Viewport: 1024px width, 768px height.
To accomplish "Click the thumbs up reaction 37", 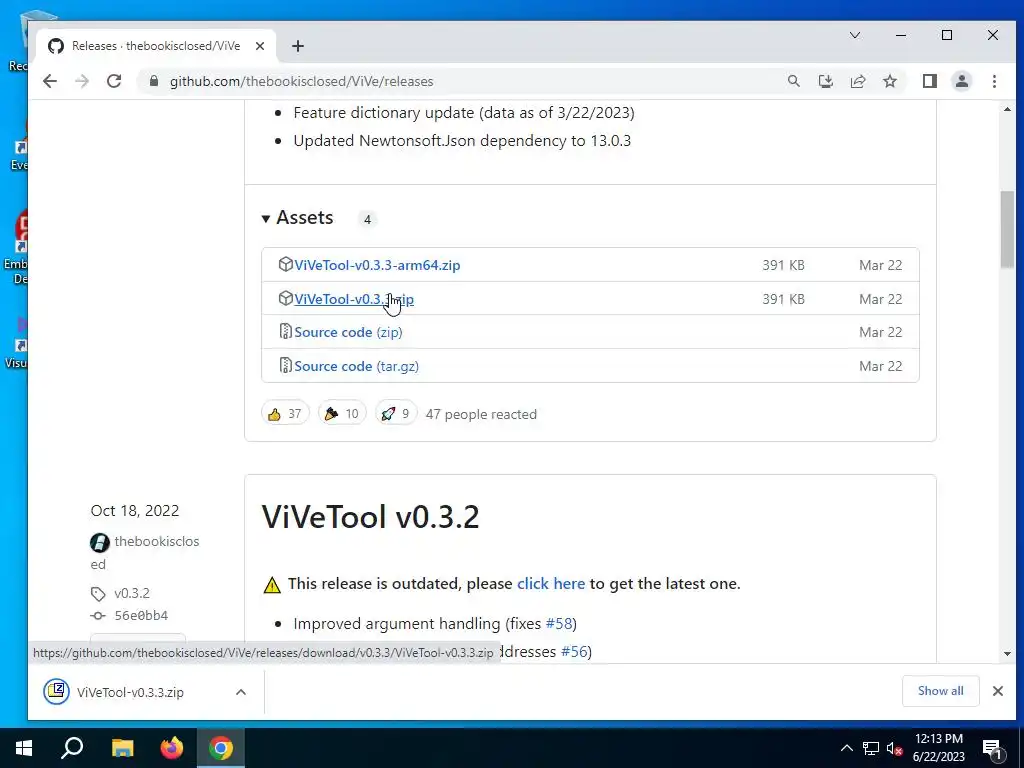I will pos(285,413).
